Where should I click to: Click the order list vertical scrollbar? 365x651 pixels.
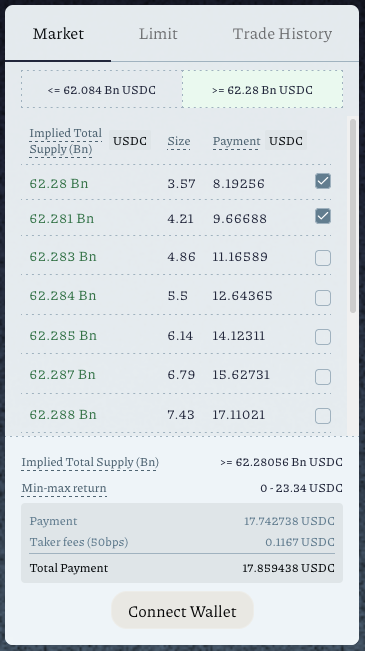point(353,216)
